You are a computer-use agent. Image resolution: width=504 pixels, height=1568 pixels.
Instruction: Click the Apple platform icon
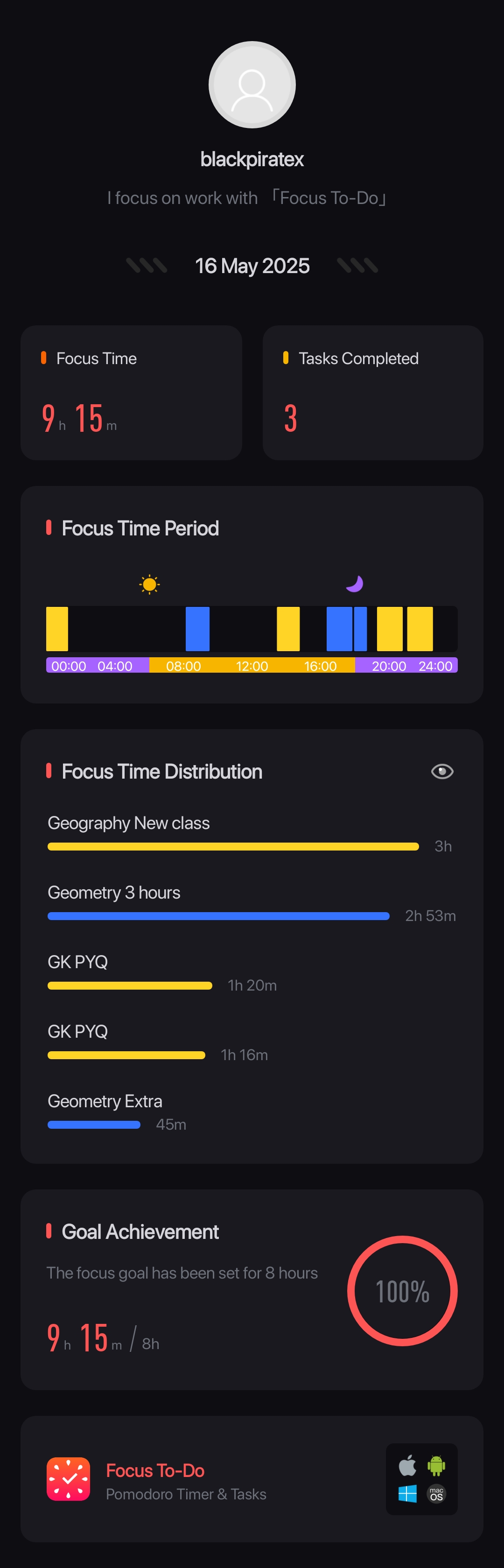(407, 1465)
